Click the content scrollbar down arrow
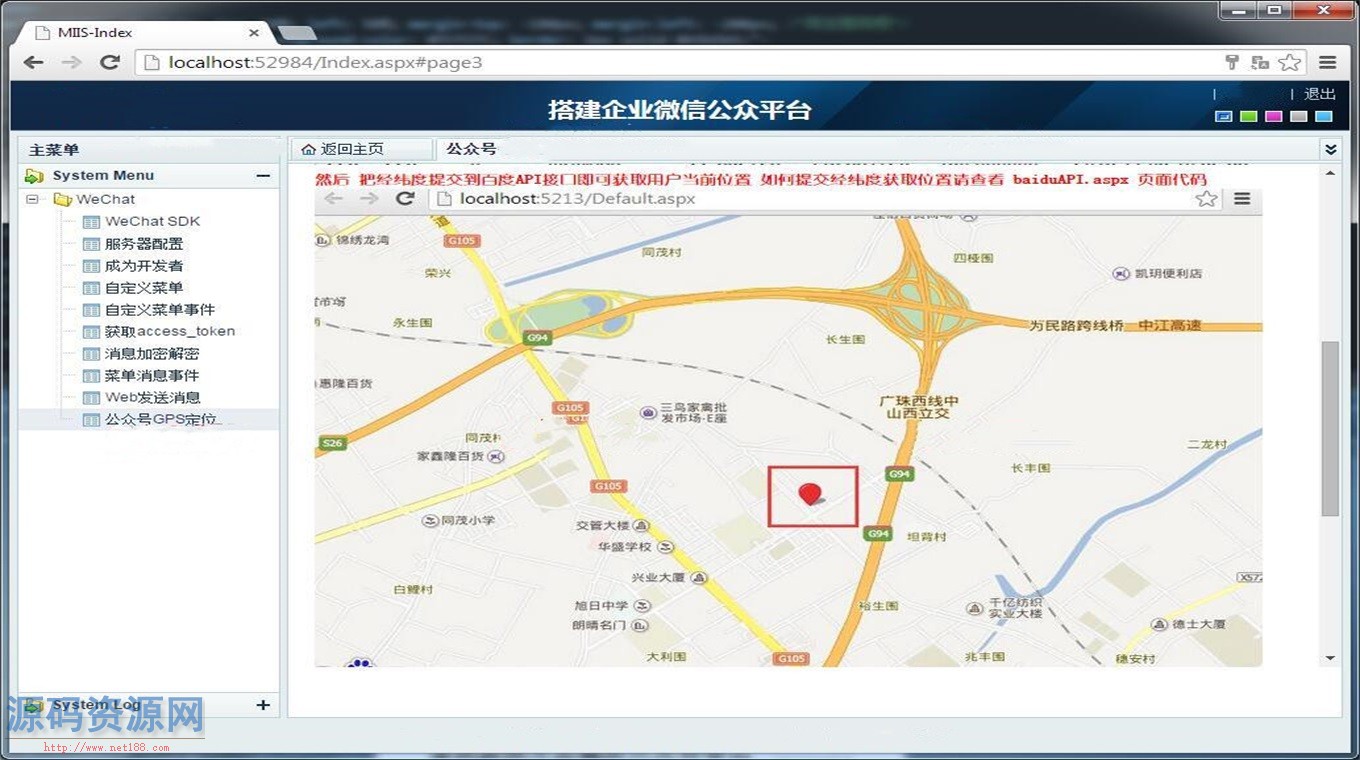 click(1330, 658)
